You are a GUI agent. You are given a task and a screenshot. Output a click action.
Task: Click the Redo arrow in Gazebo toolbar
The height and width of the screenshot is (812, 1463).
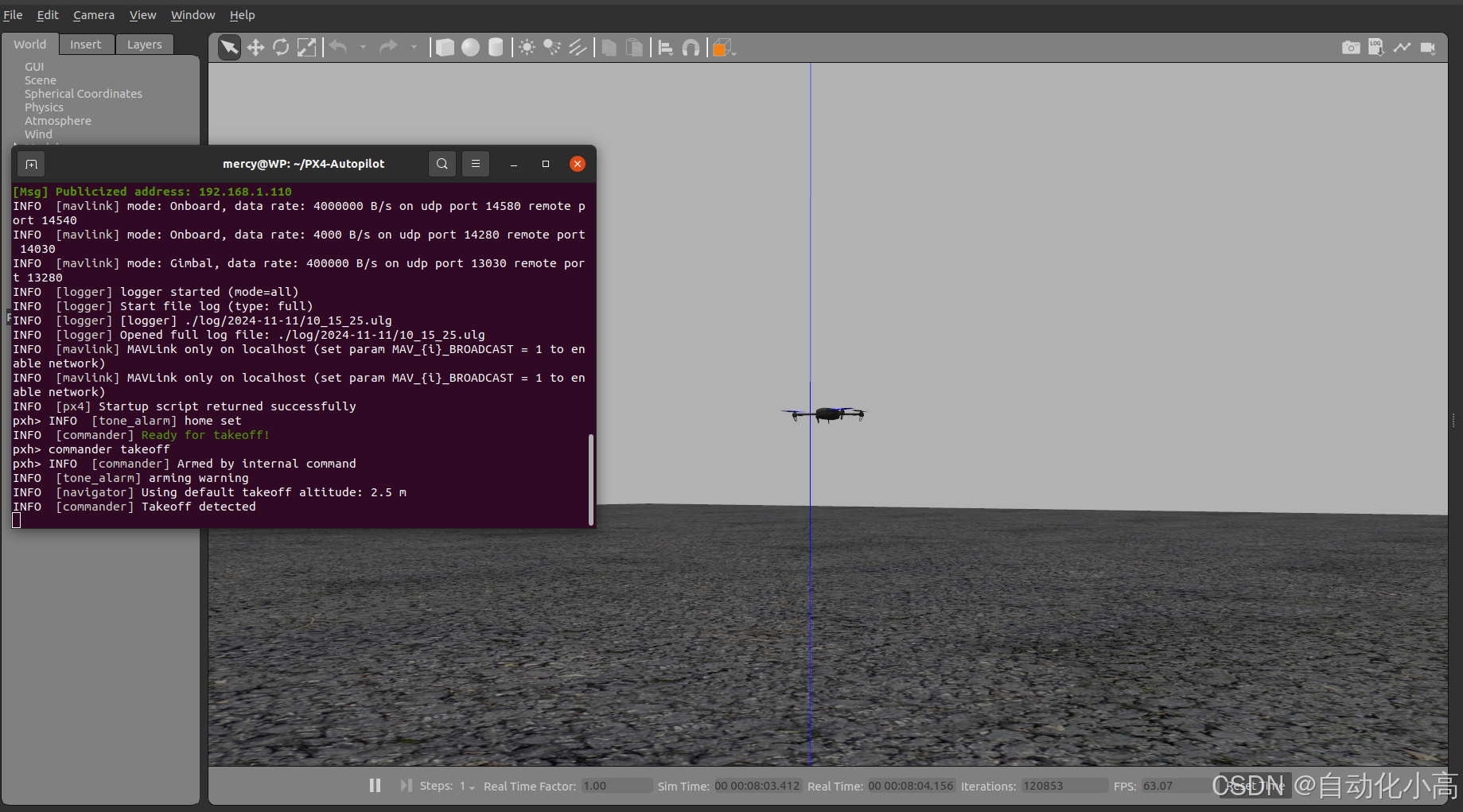tap(388, 48)
